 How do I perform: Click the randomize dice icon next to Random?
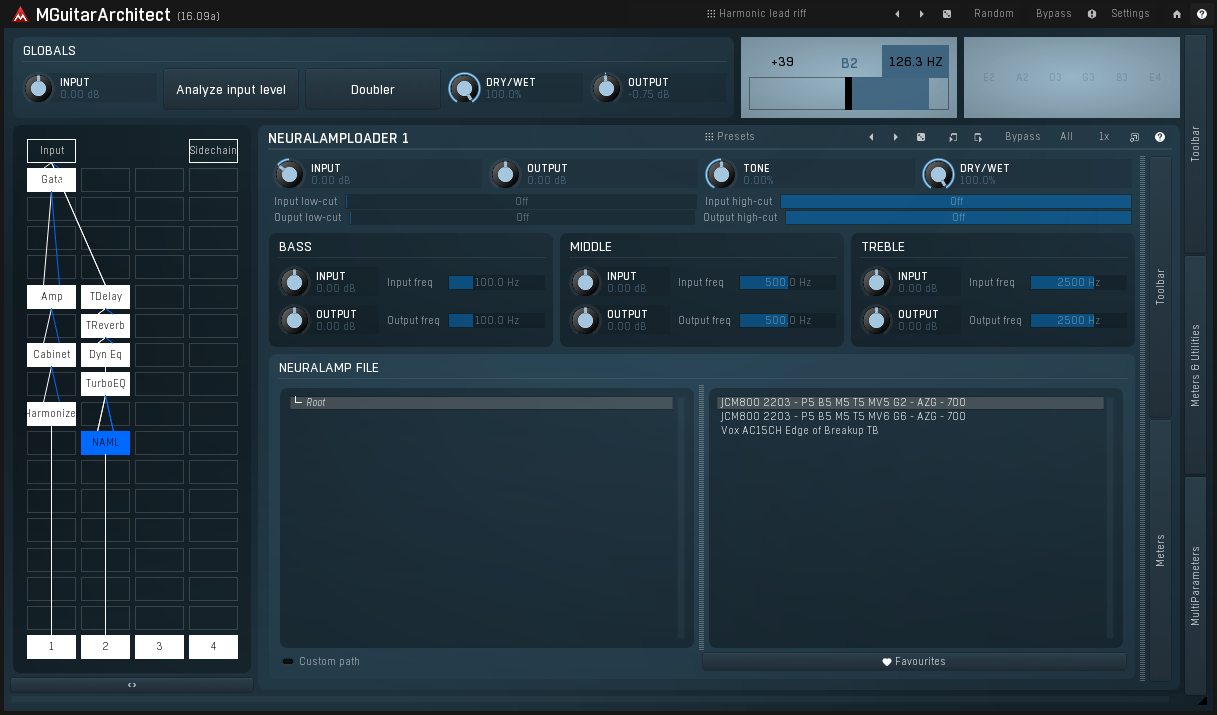pos(947,14)
